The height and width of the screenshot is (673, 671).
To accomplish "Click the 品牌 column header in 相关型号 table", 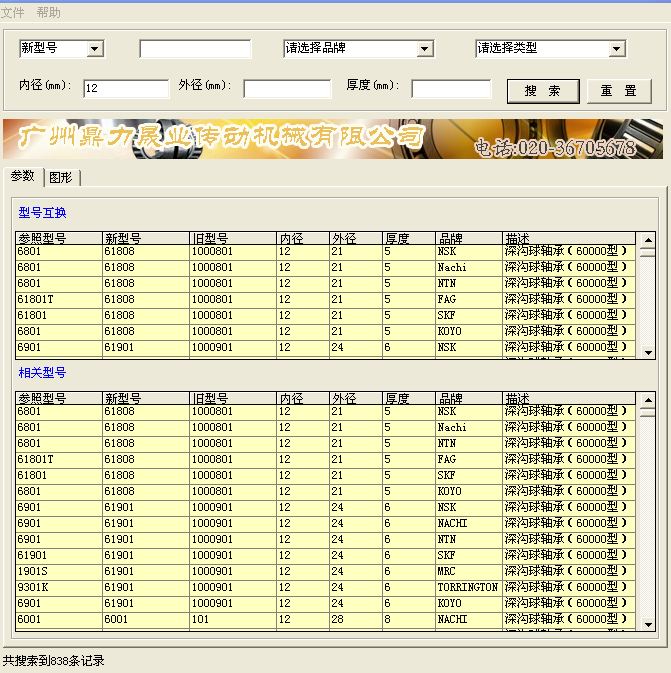I will 468,398.
